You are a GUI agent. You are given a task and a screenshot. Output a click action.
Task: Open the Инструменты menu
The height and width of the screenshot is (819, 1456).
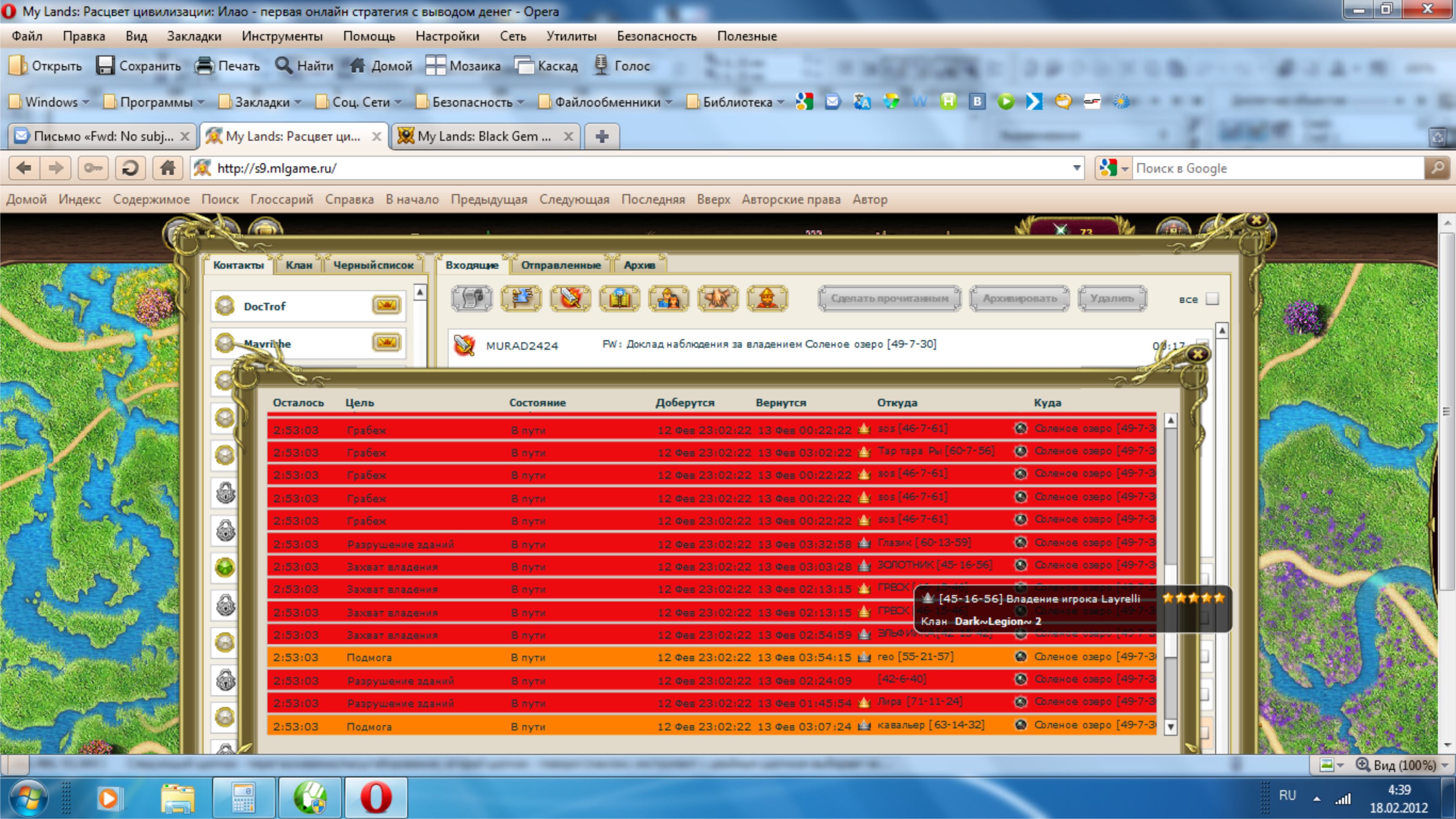coord(282,36)
